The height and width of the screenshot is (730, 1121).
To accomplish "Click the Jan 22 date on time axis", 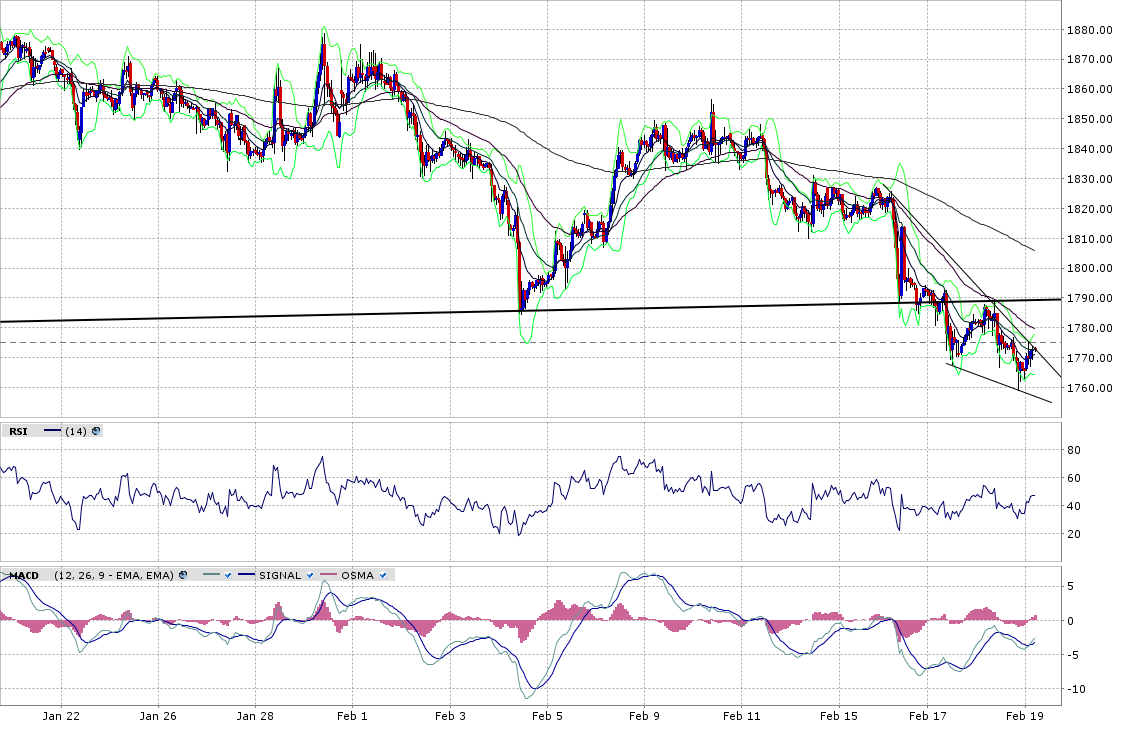I will 61,716.
